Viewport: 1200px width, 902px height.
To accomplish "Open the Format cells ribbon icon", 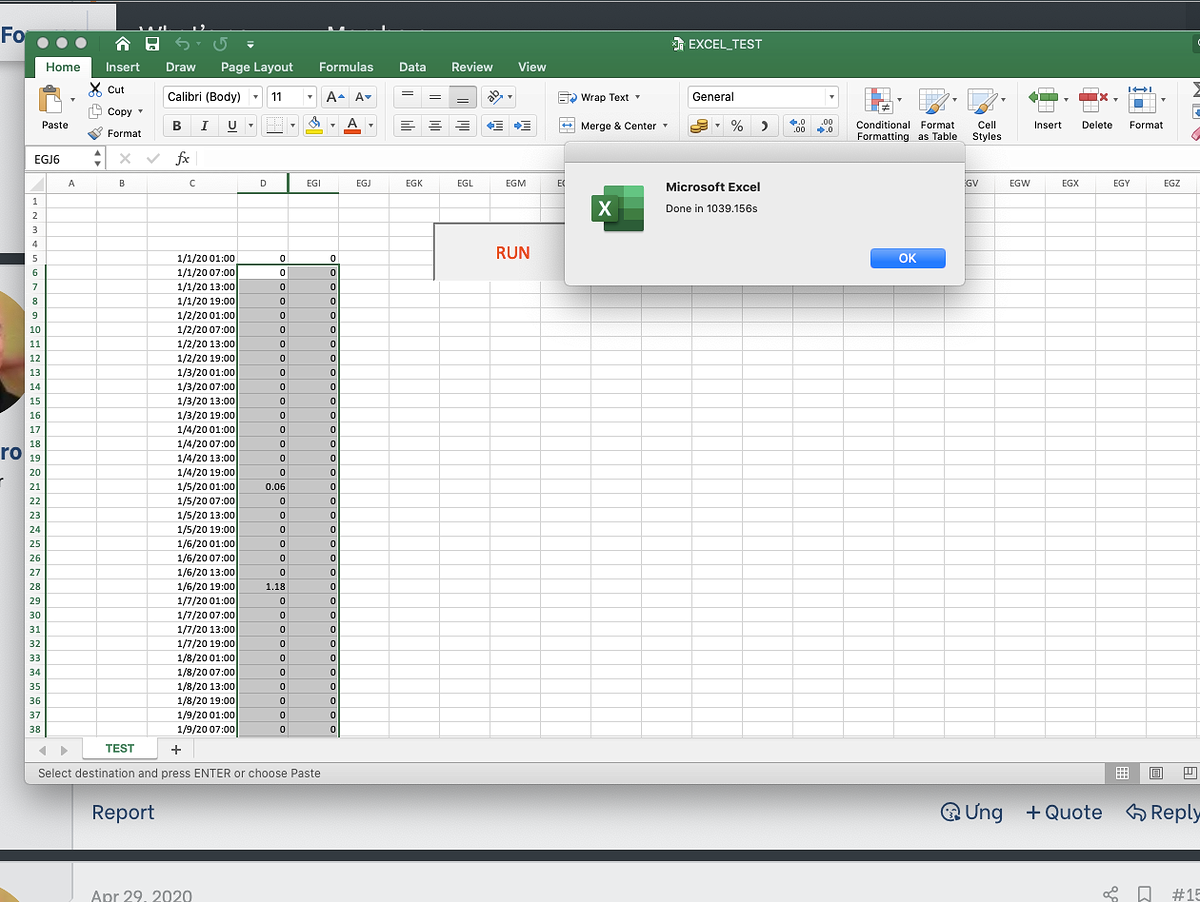I will tap(1141, 99).
